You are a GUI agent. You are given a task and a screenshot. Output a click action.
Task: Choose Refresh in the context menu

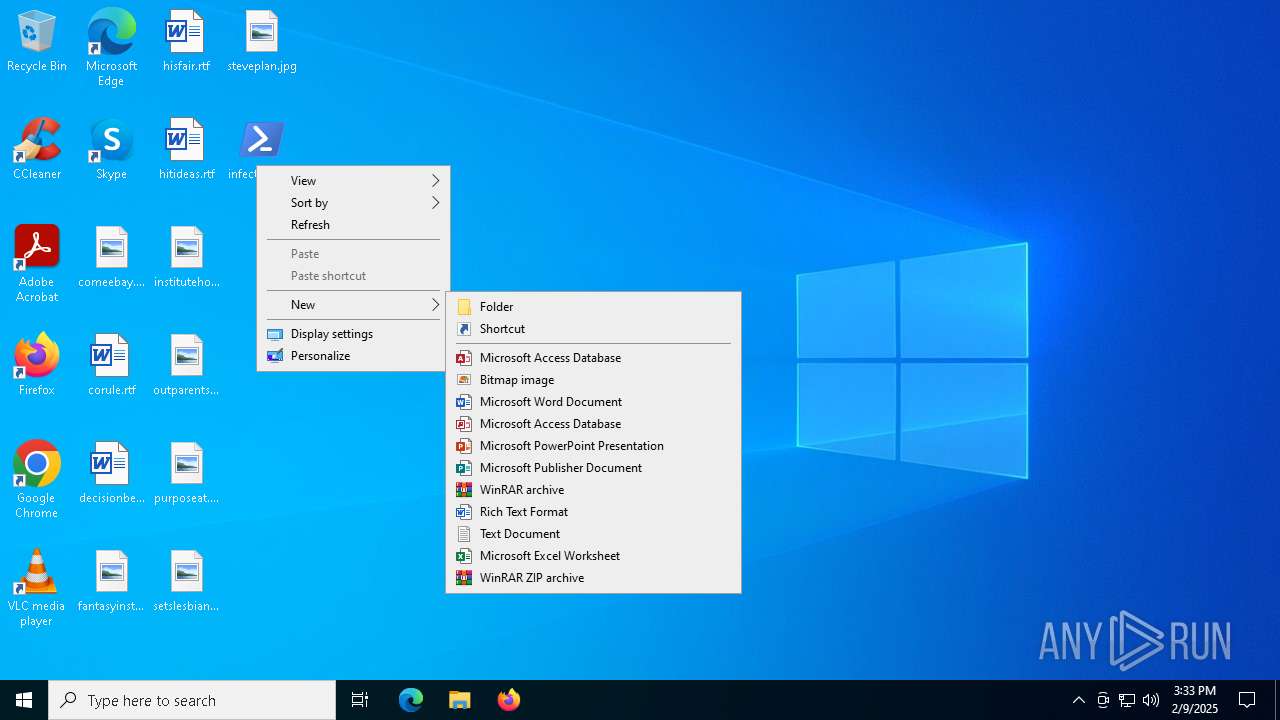point(353,225)
